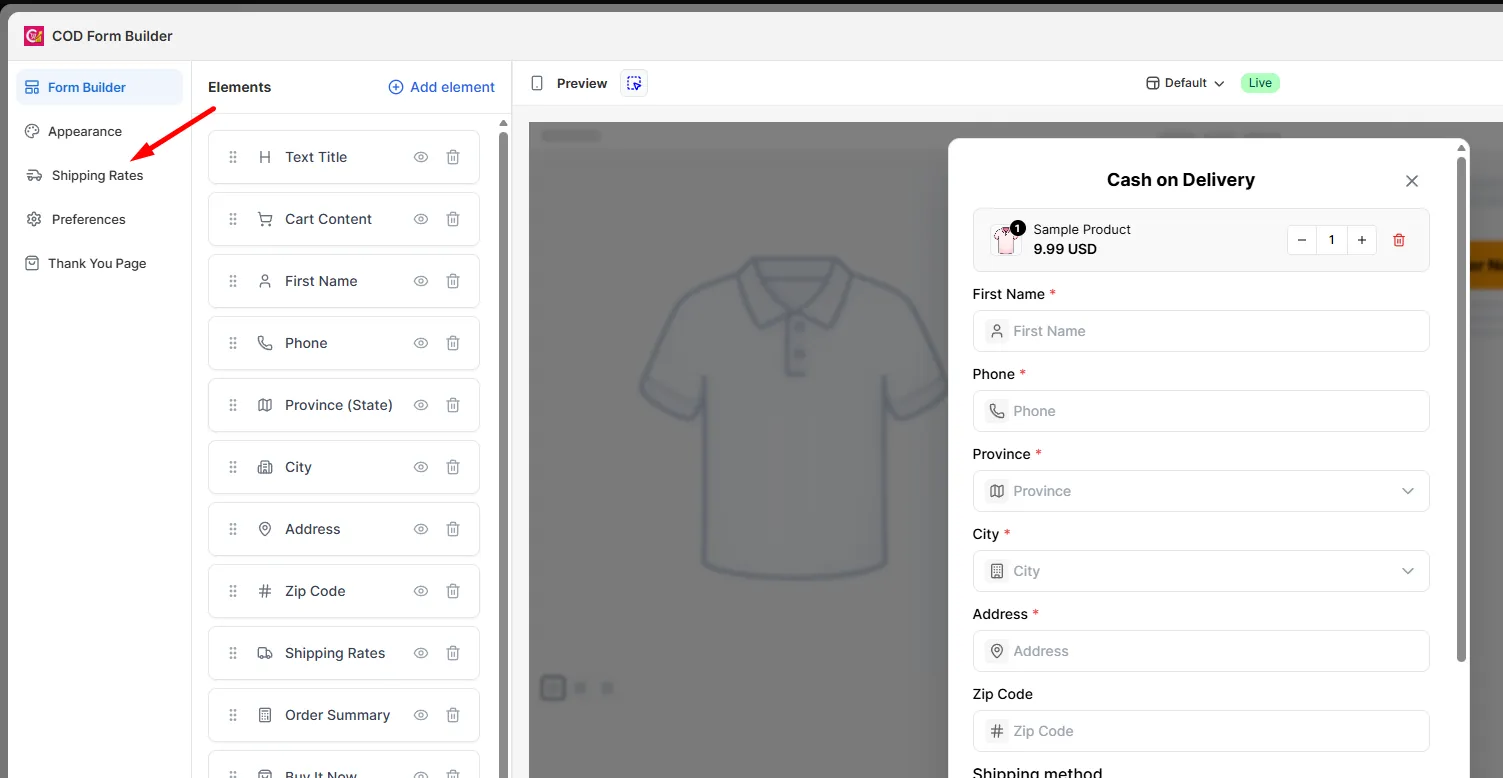Open the Default form dropdown
The width and height of the screenshot is (1503, 778).
click(x=1185, y=83)
